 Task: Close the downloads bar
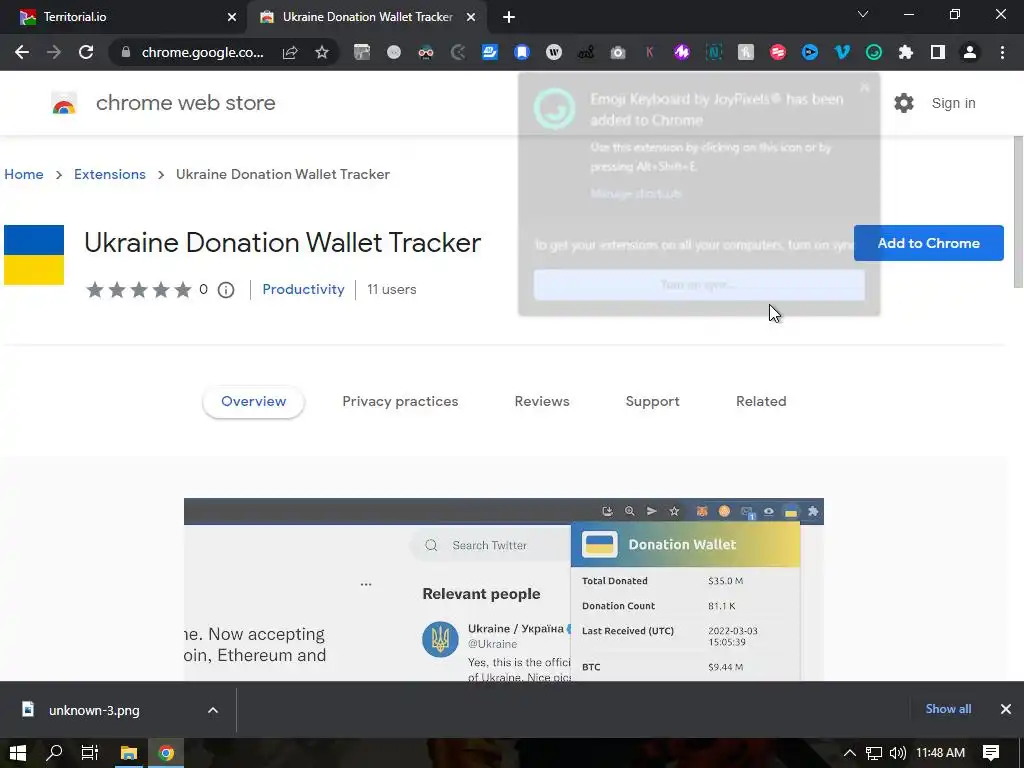coord(1006,709)
